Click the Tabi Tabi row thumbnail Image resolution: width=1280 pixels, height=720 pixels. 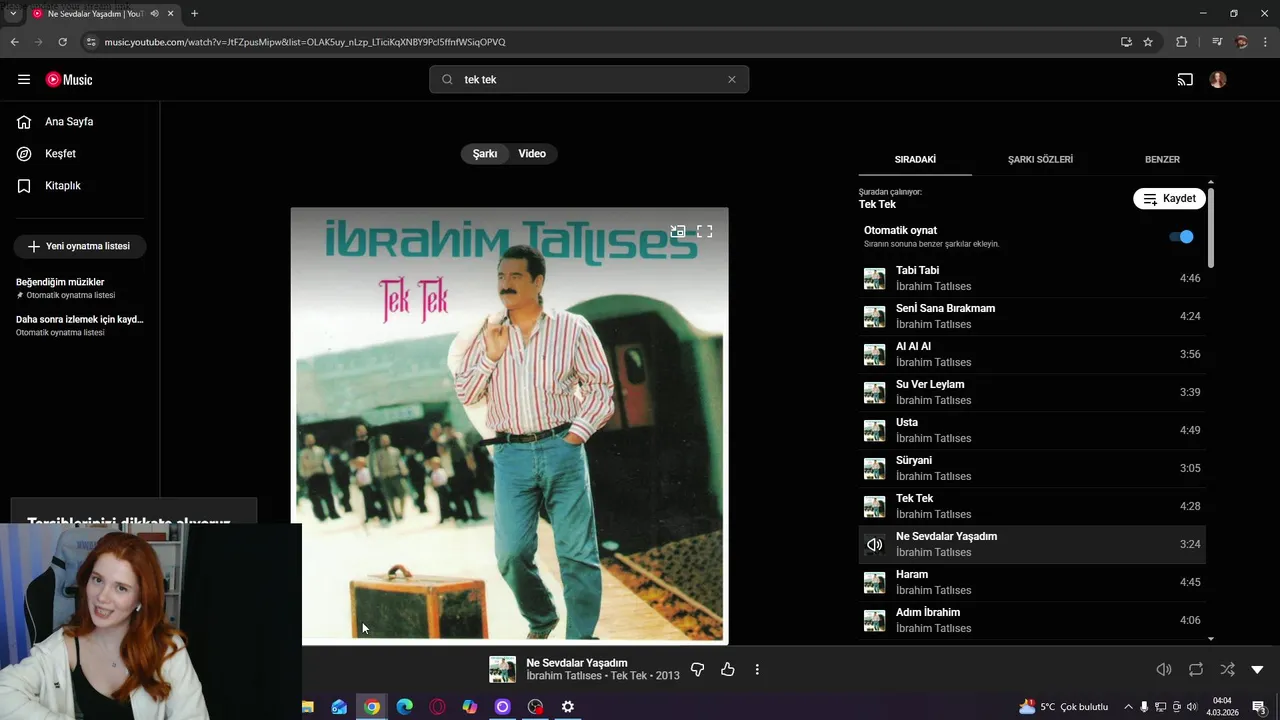click(875, 279)
